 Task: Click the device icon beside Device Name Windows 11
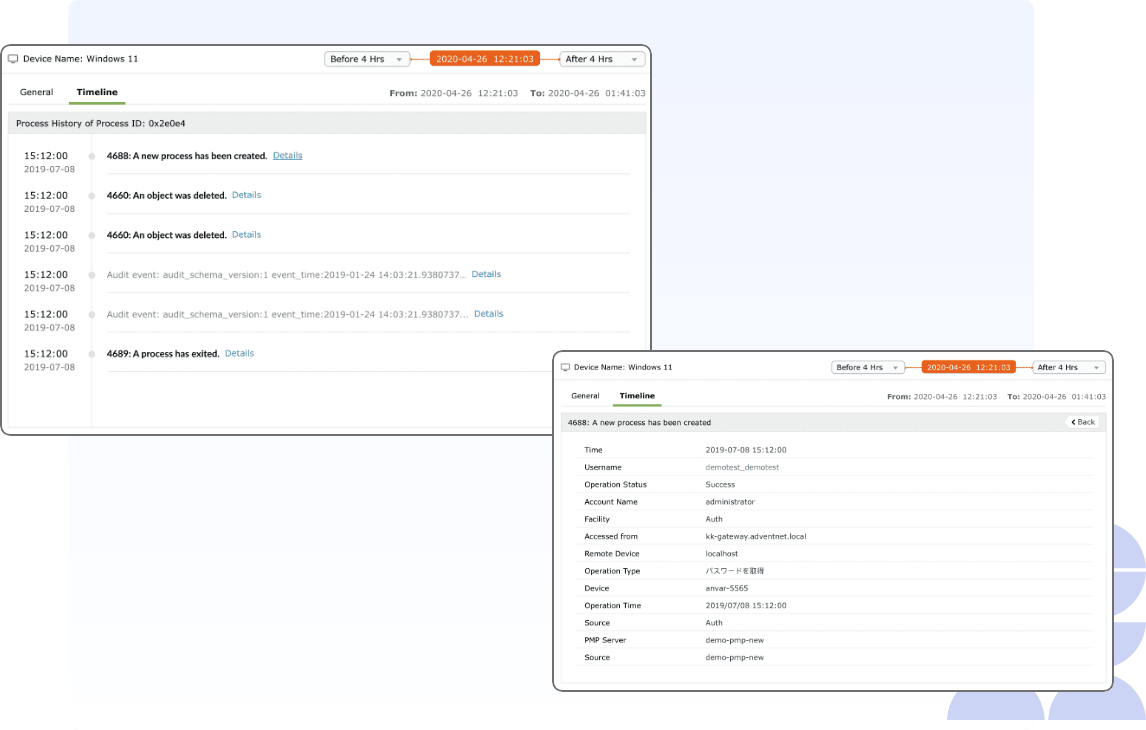pos(13,58)
